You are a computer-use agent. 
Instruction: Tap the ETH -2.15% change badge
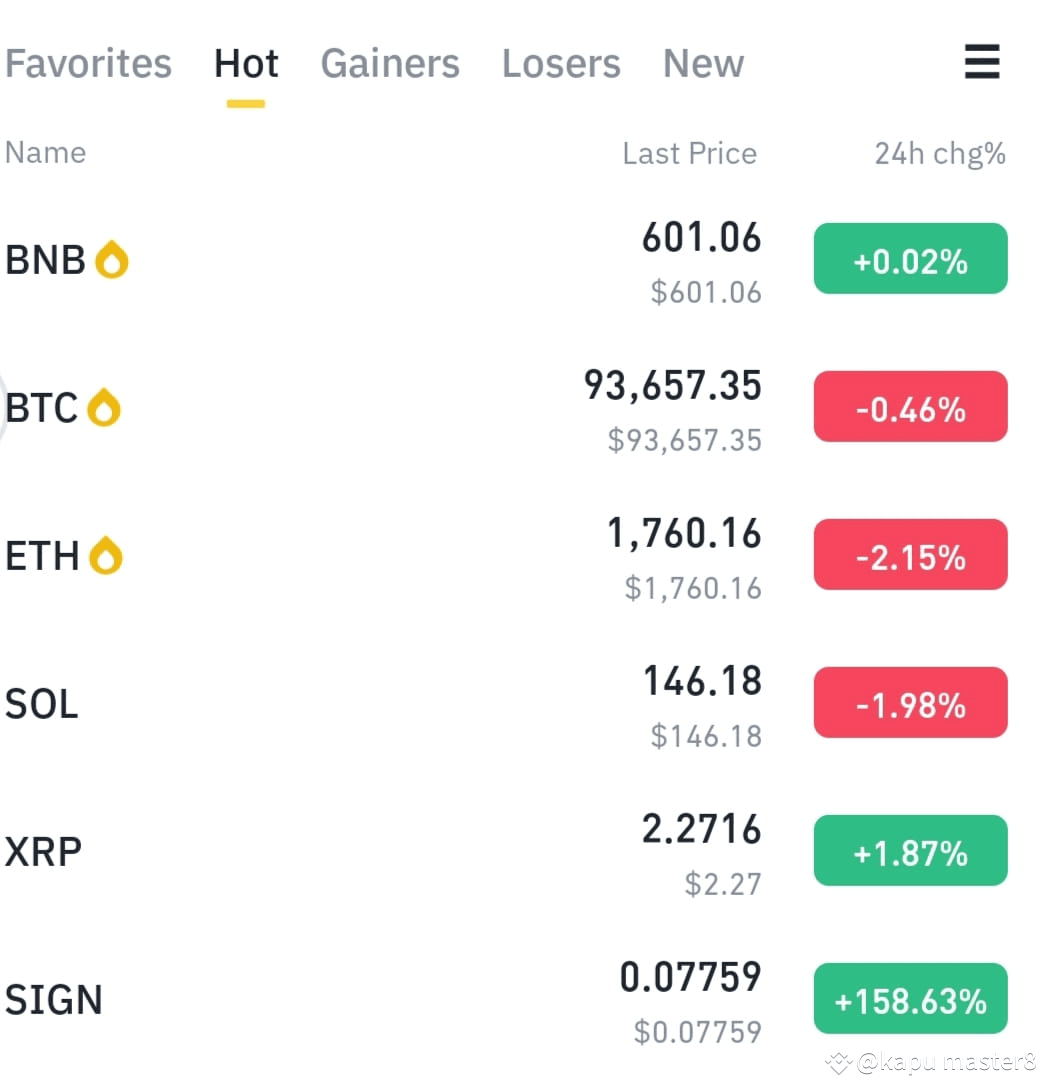(x=911, y=554)
